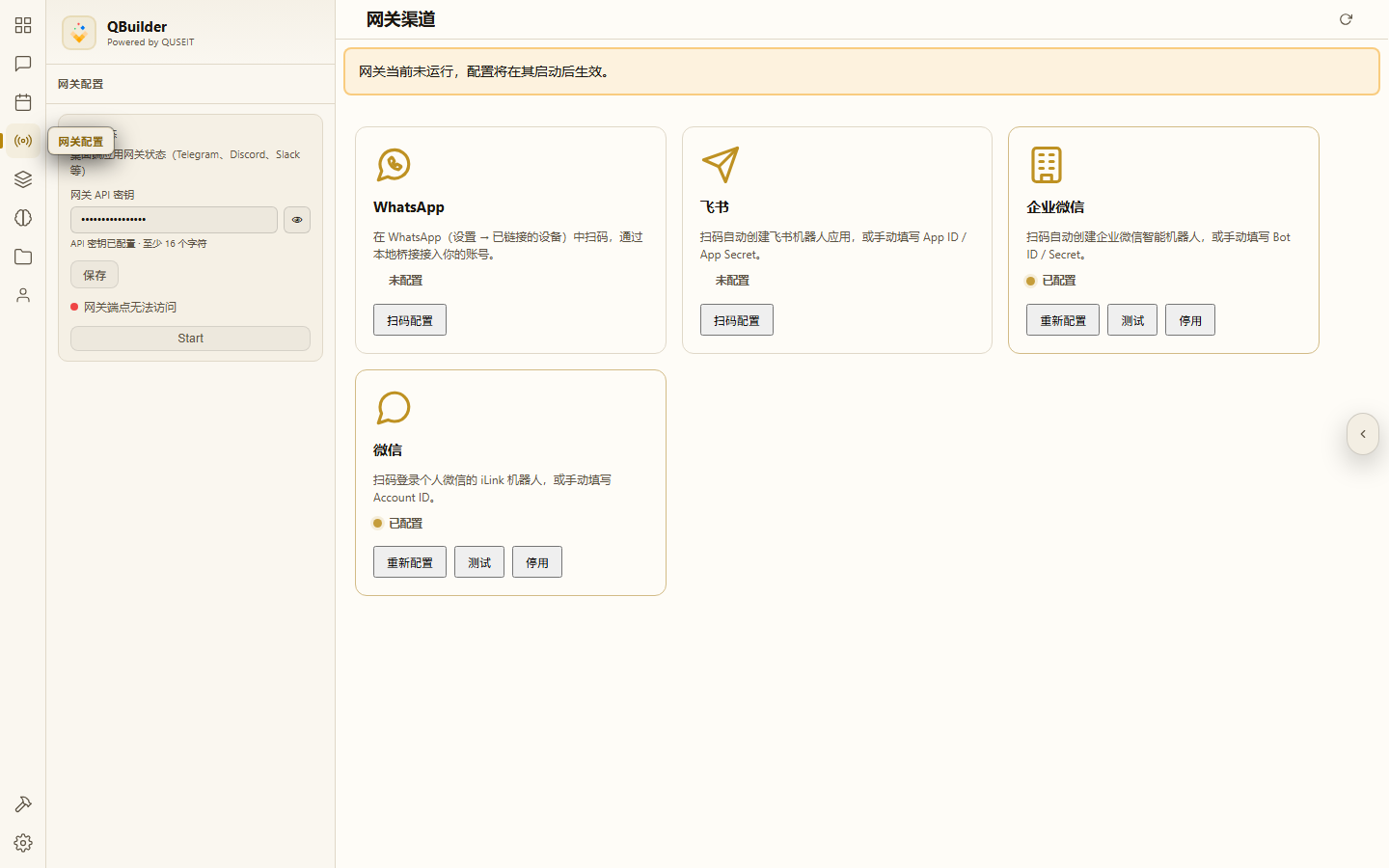Viewport: 1389px width, 868px height.
Task: Open the dashboard grid icon in sidebar
Action: coord(23,25)
